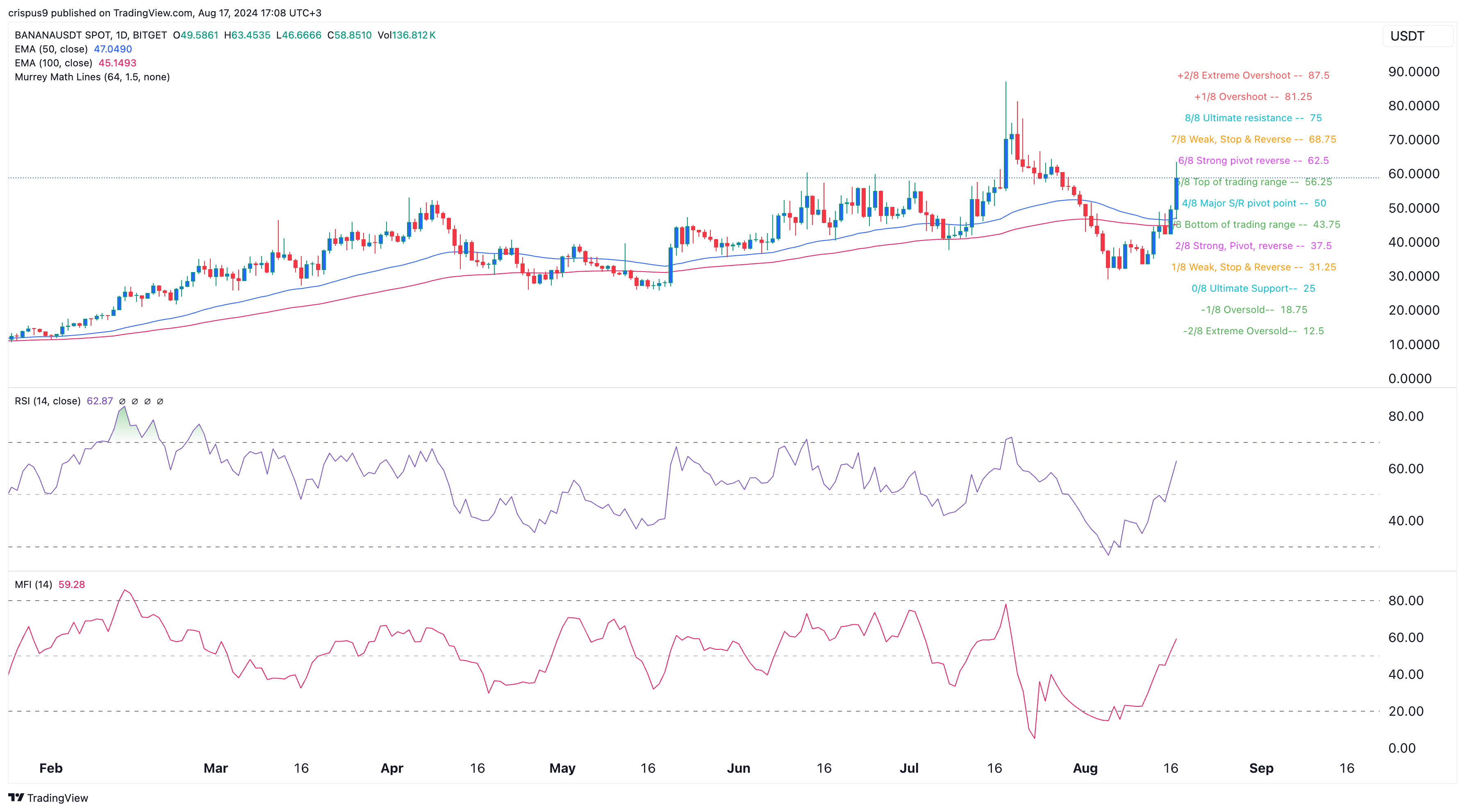Click the 4/8 Major S/R pivot point label

[1253, 204]
